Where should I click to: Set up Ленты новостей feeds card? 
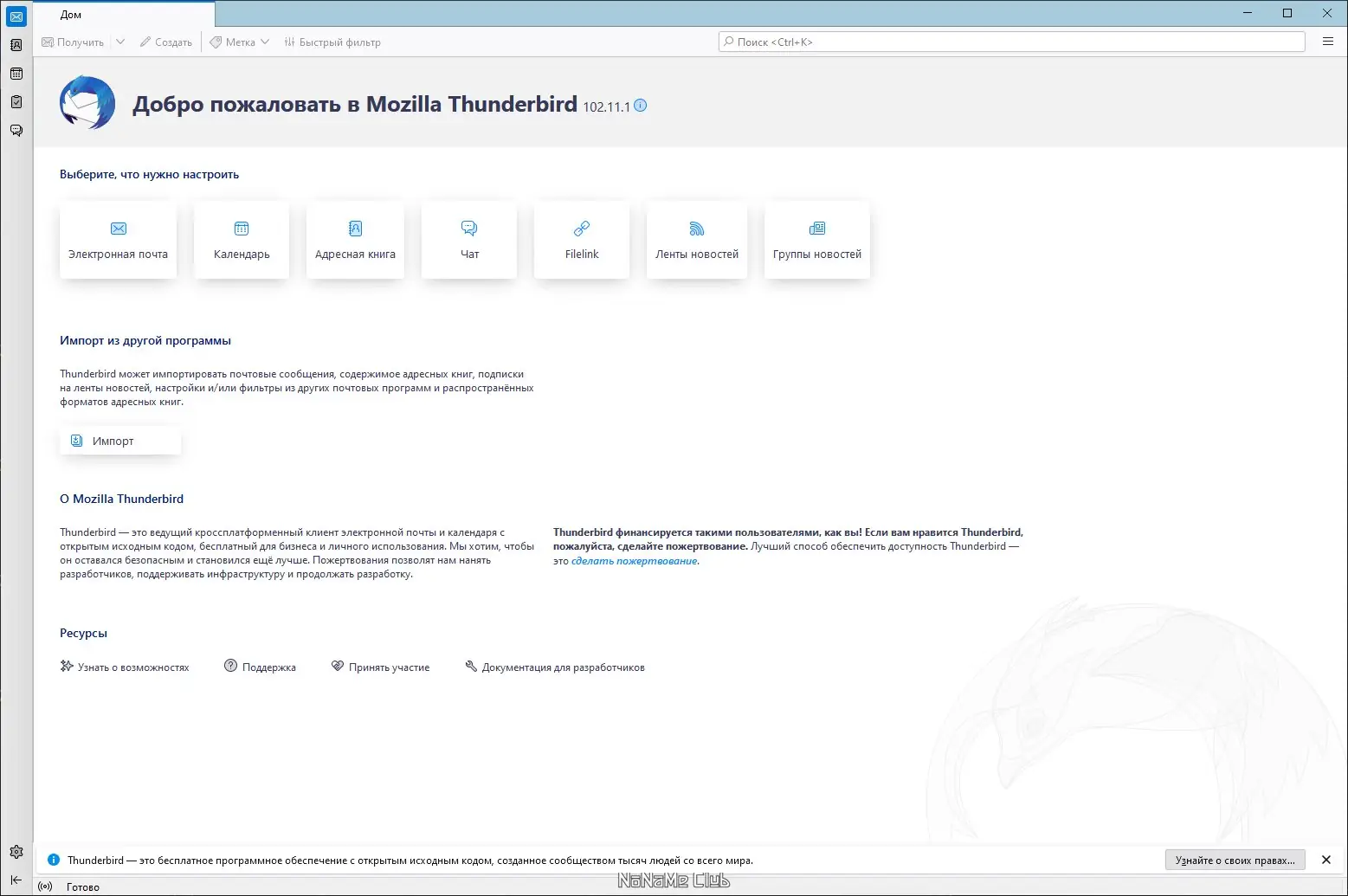click(x=697, y=240)
